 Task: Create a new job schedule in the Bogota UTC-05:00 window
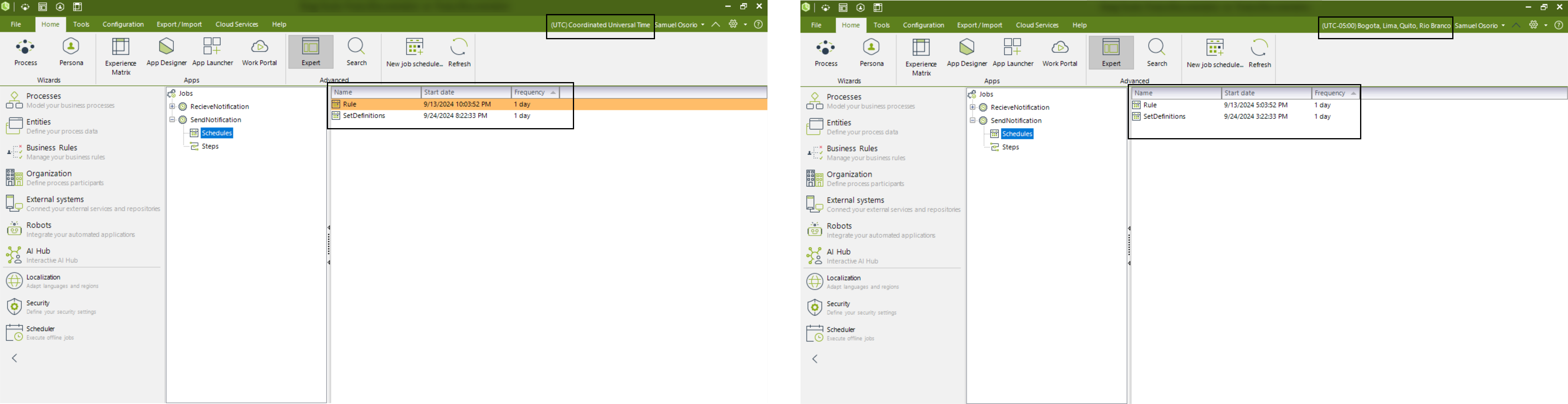[1215, 53]
